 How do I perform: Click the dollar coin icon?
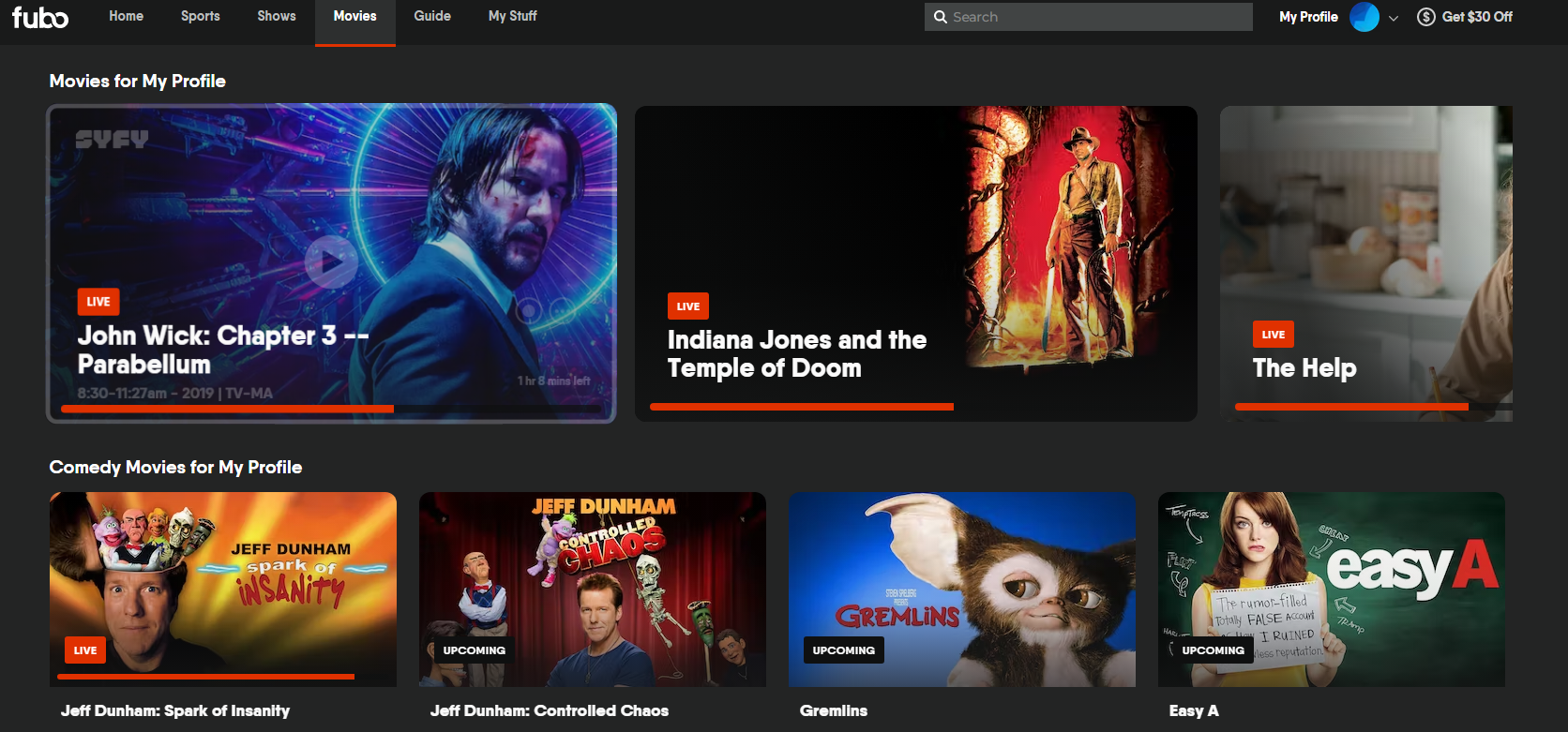1425,17
